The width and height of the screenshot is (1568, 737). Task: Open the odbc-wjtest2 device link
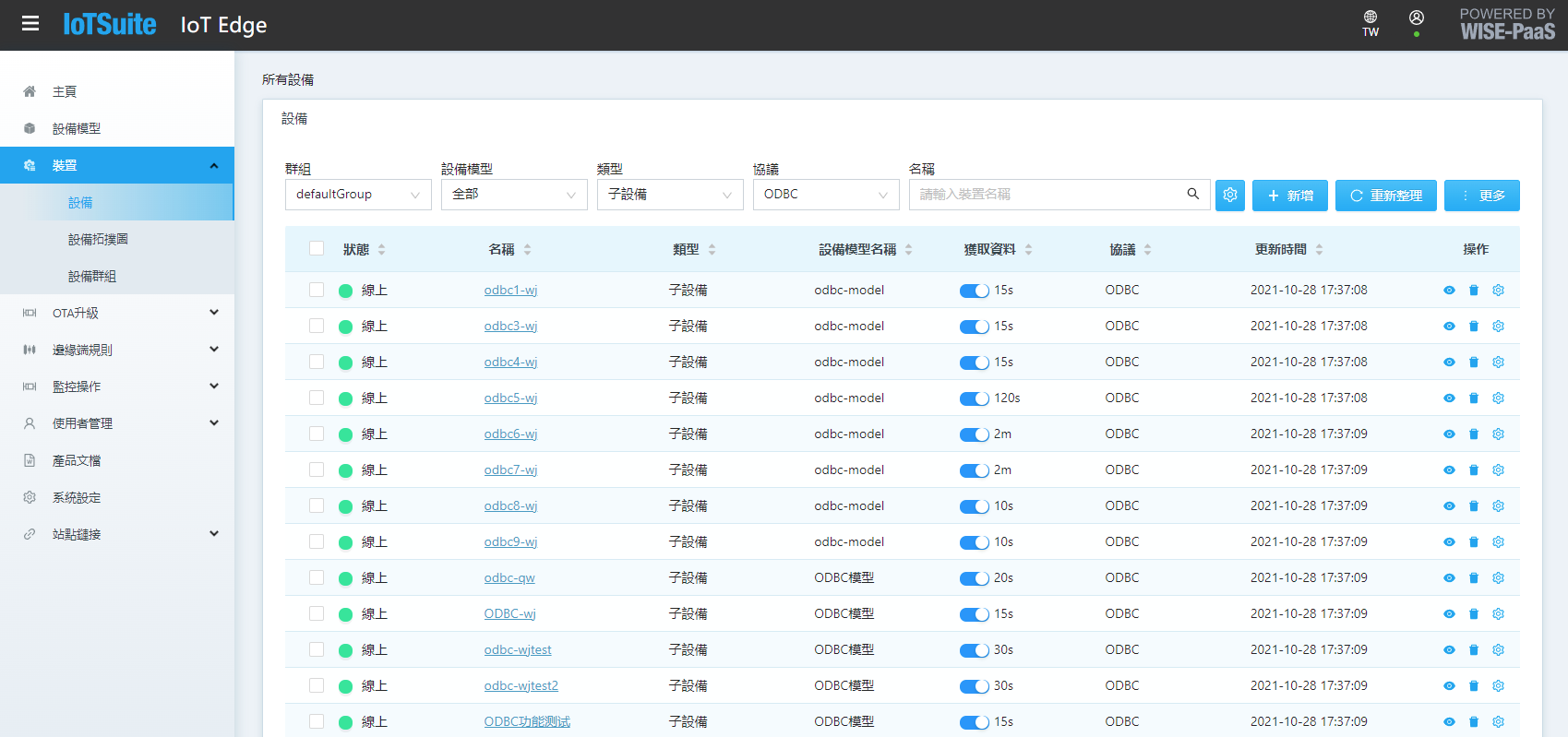point(521,686)
